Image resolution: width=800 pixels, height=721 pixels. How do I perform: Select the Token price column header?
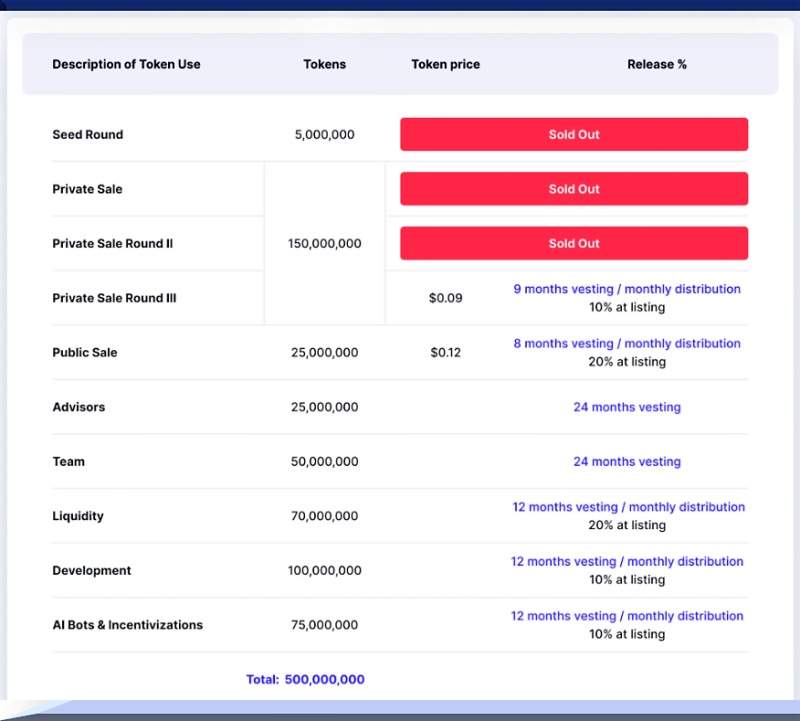click(x=445, y=64)
